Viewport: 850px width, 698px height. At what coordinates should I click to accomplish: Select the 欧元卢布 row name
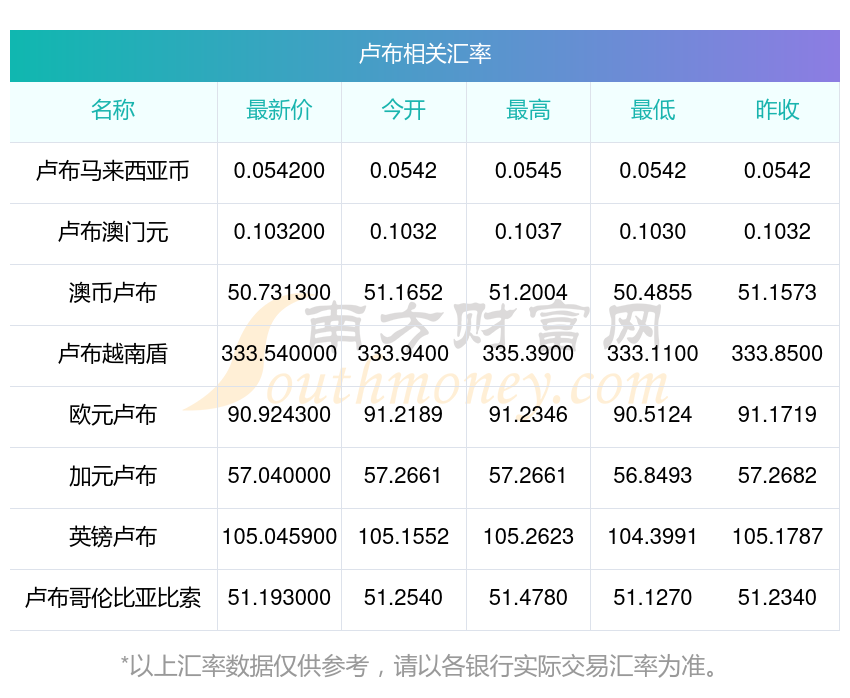(113, 415)
